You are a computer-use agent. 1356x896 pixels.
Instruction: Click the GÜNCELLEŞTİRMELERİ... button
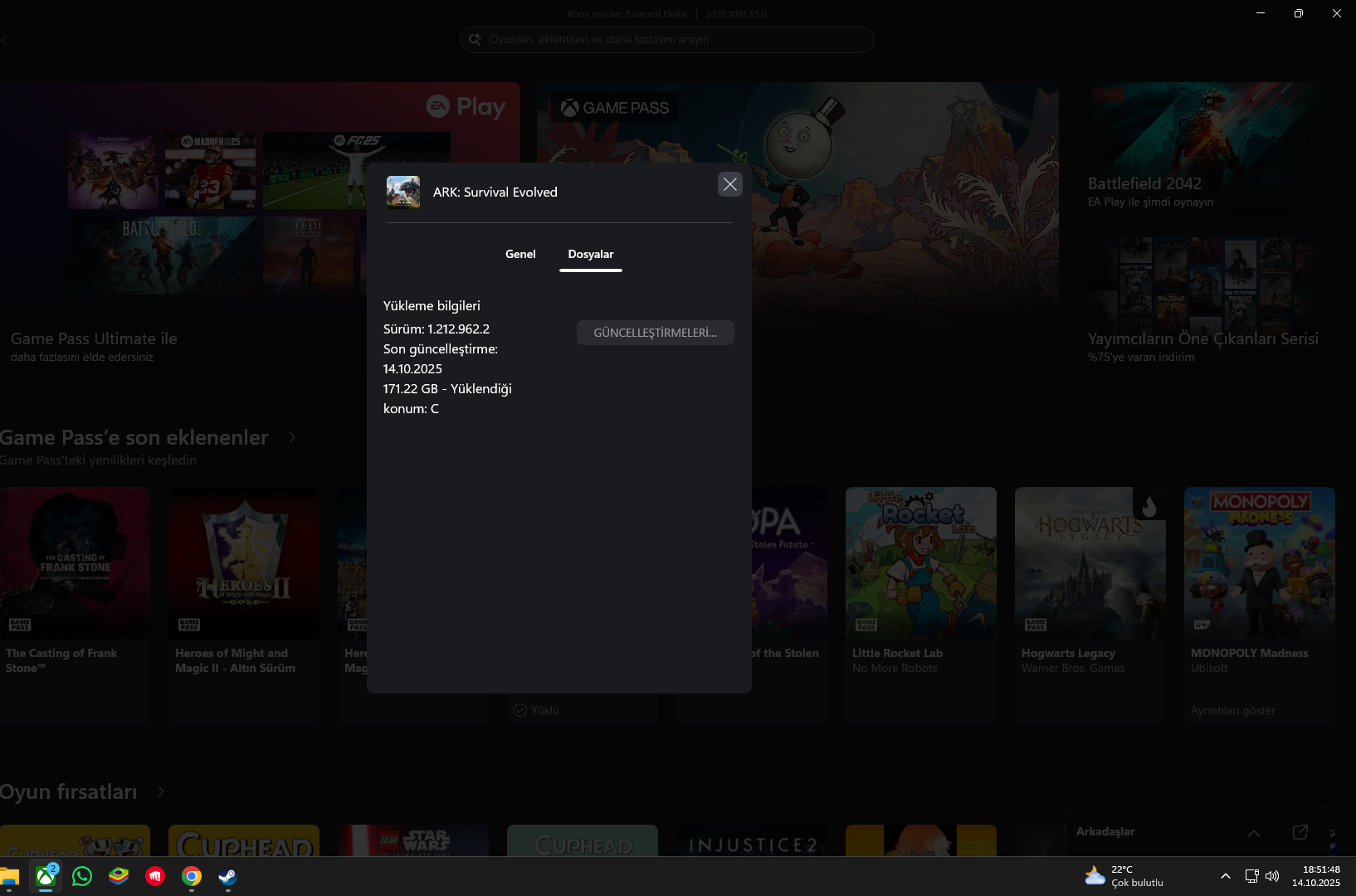[x=656, y=333]
